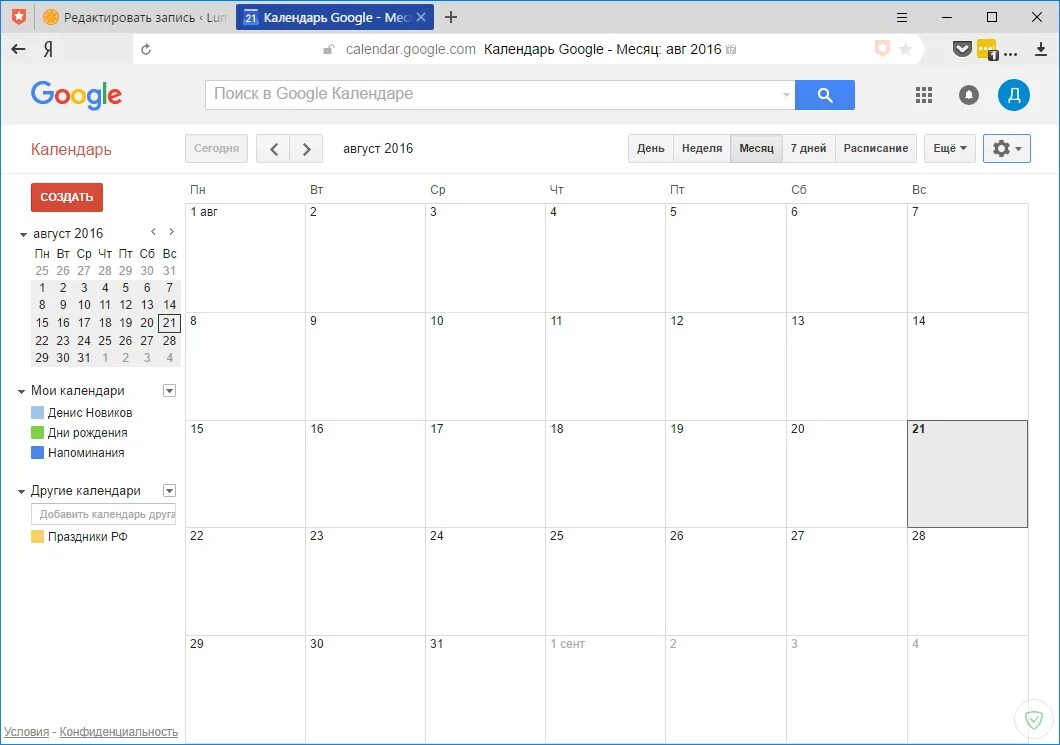Viewport: 1060px width, 745px height.
Task: Click previous month arrow in mini calendar
Action: point(153,232)
